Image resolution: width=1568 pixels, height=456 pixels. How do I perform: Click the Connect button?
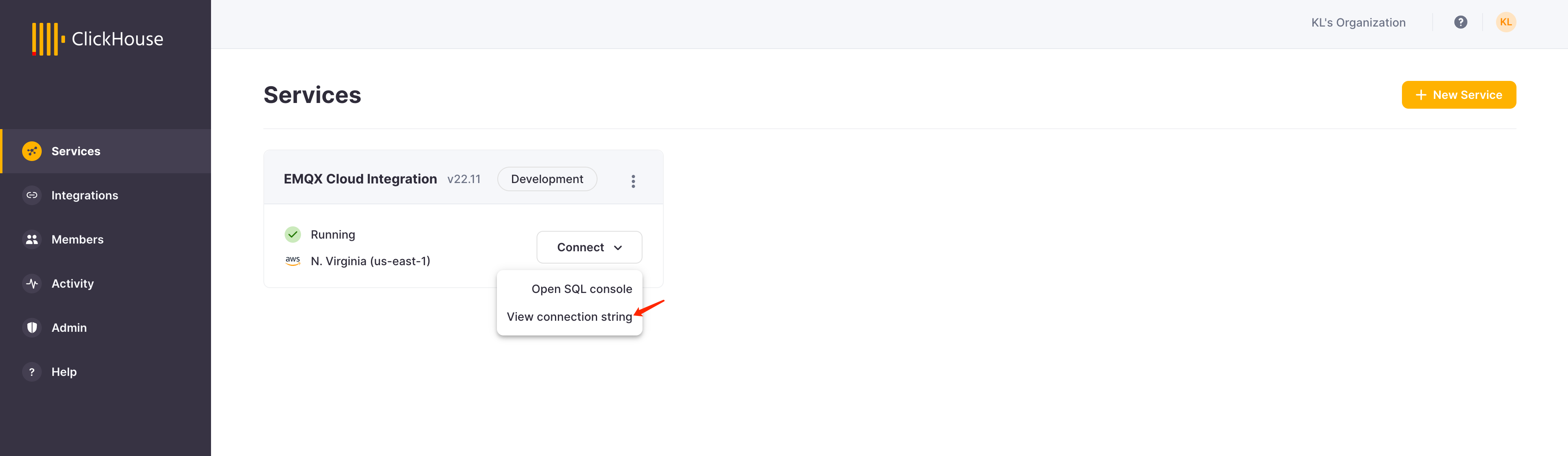pyautogui.click(x=589, y=247)
